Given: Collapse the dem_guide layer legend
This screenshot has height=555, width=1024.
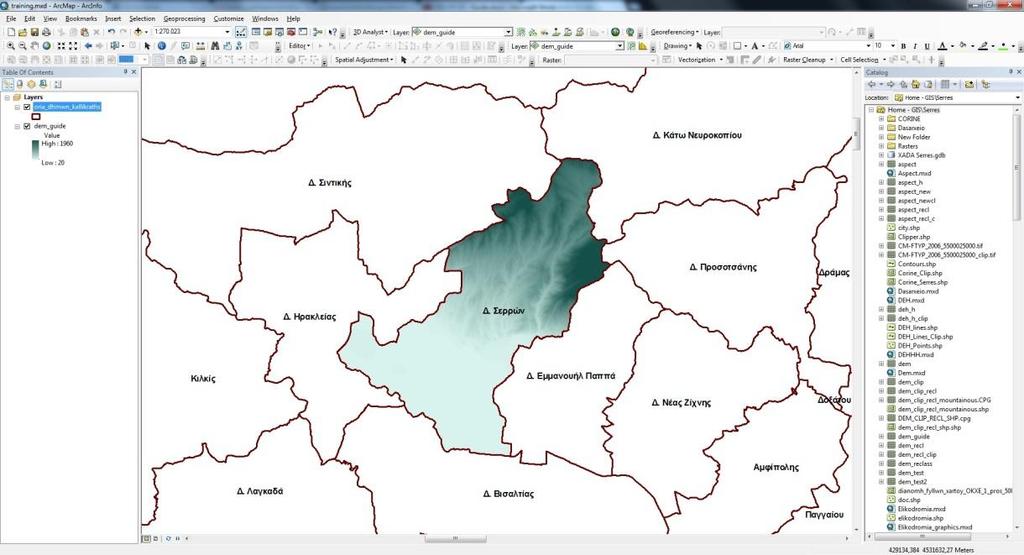Looking at the screenshot, I should [18, 126].
